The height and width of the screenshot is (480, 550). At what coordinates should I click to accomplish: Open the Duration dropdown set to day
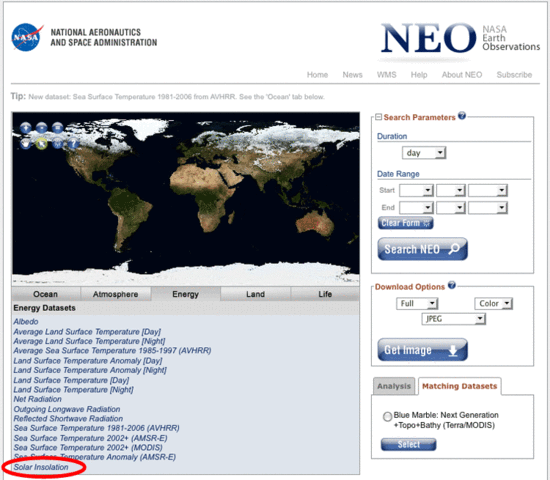click(x=424, y=153)
